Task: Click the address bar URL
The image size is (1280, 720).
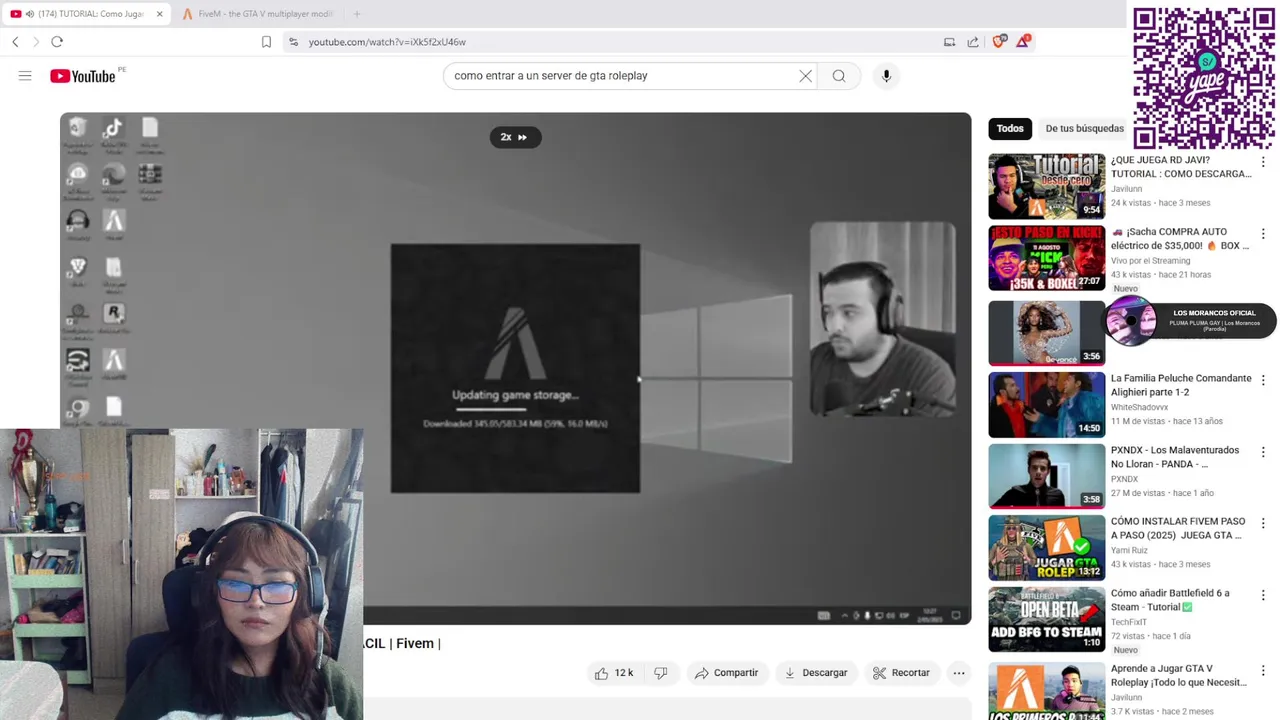Action: (387, 42)
